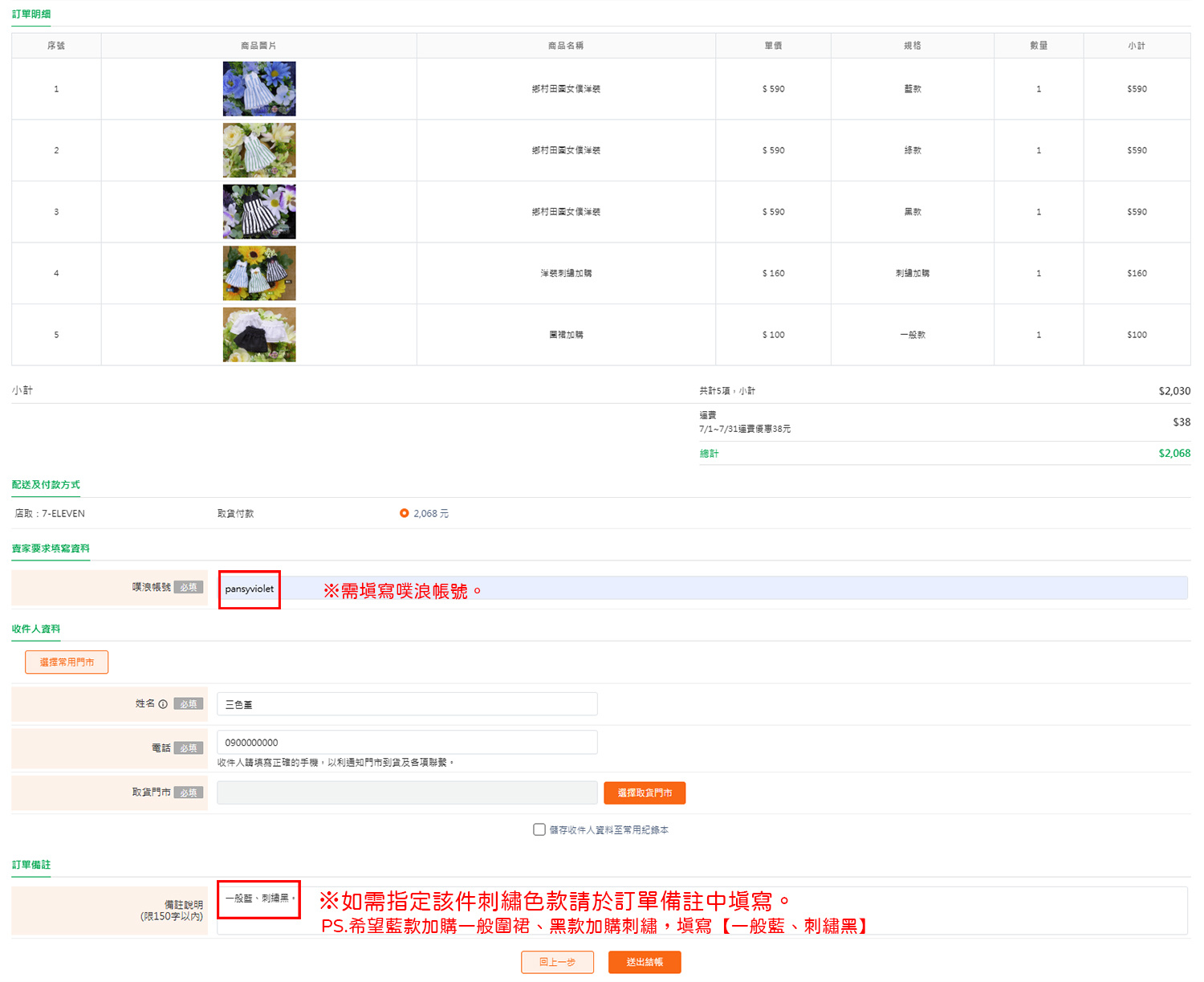Check 儲存收件人資料至常用紀錄本 checkbox
The image size is (1204, 982).
coord(539,829)
